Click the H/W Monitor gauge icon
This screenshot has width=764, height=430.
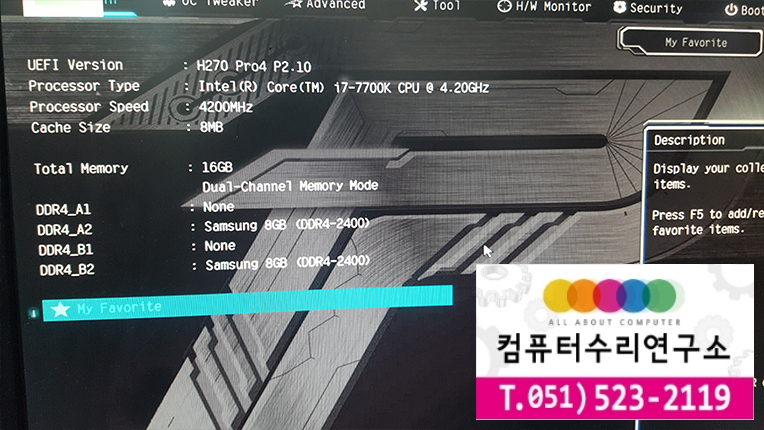[x=504, y=6]
